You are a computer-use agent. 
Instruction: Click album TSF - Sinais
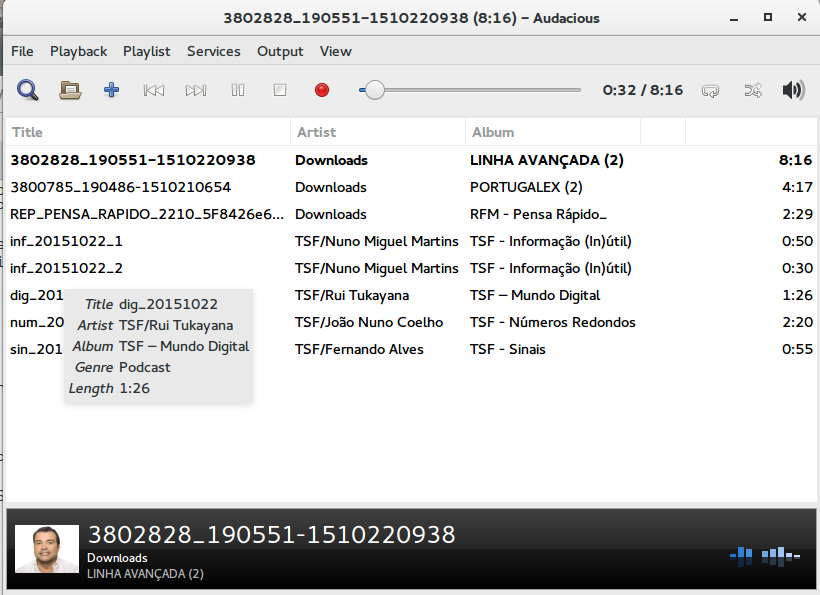coord(507,349)
